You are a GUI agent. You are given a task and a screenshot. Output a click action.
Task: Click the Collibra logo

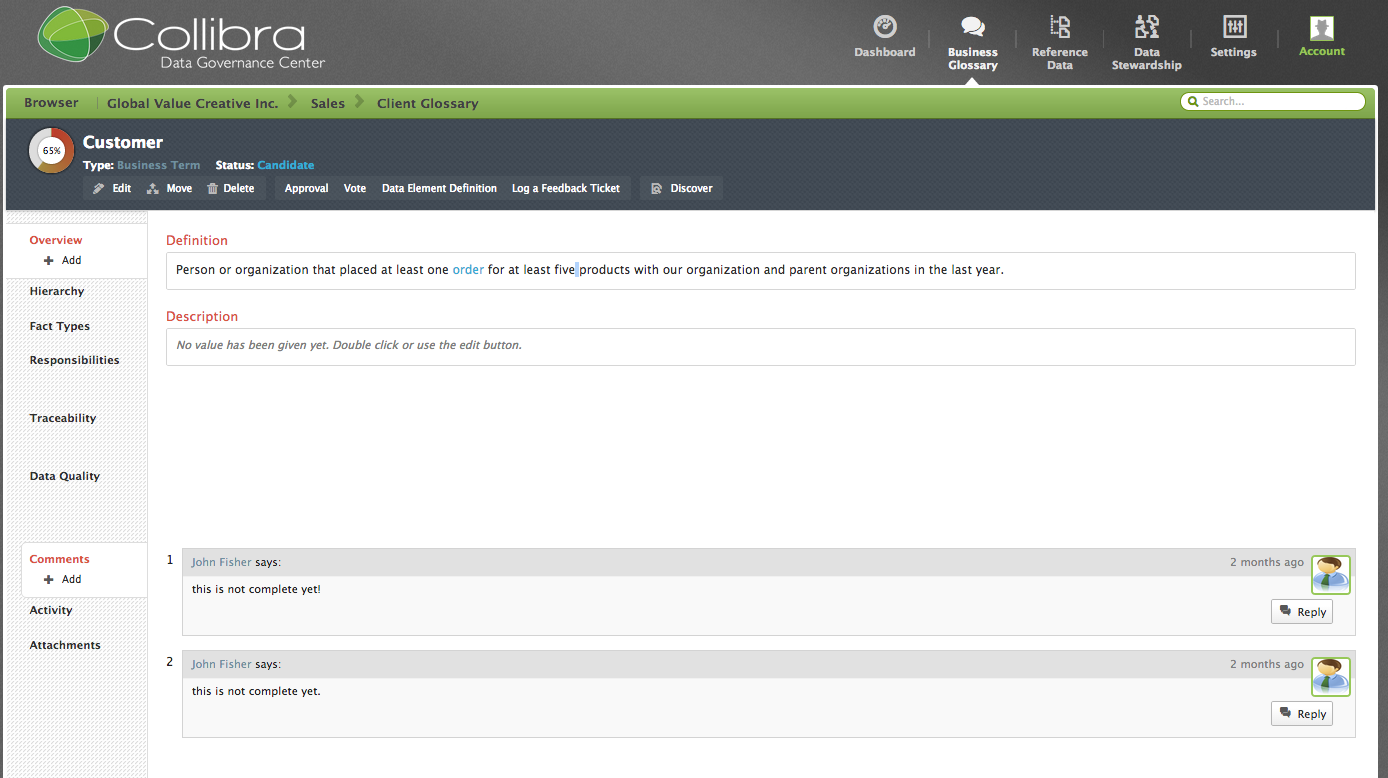[x=182, y=40]
